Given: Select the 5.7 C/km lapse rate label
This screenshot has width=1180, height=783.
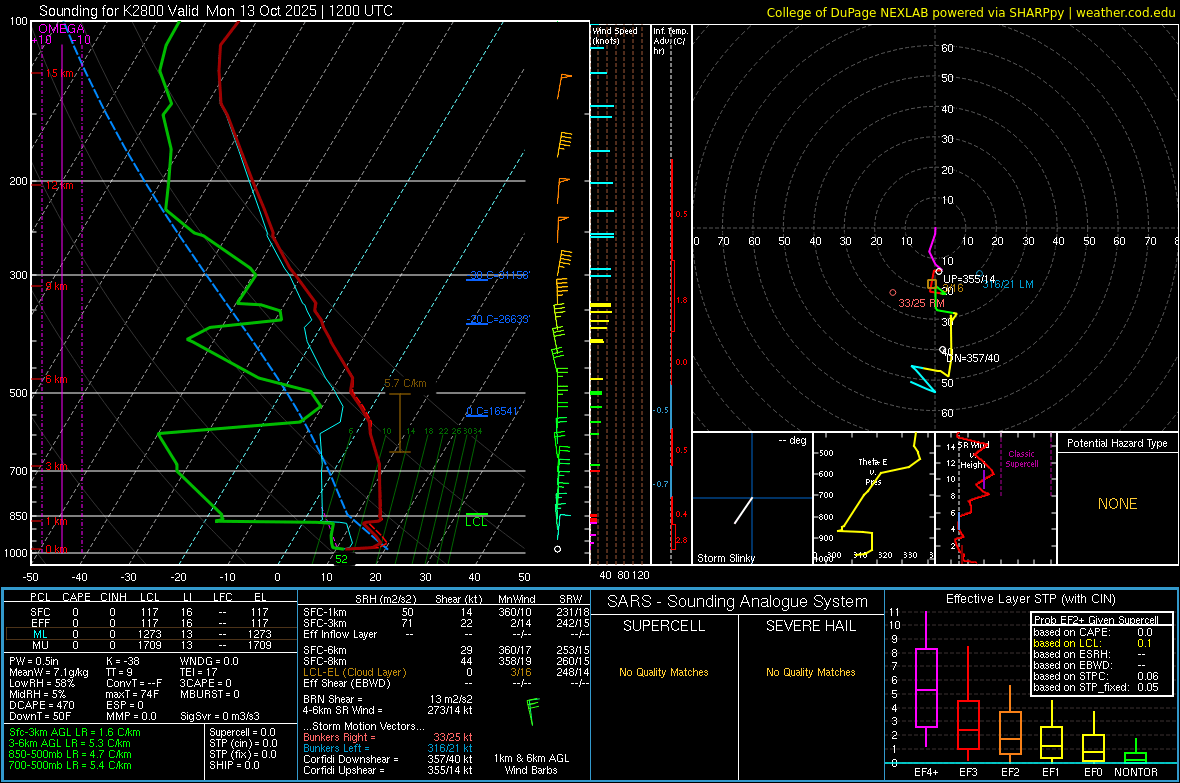Looking at the screenshot, I should pos(405,383).
